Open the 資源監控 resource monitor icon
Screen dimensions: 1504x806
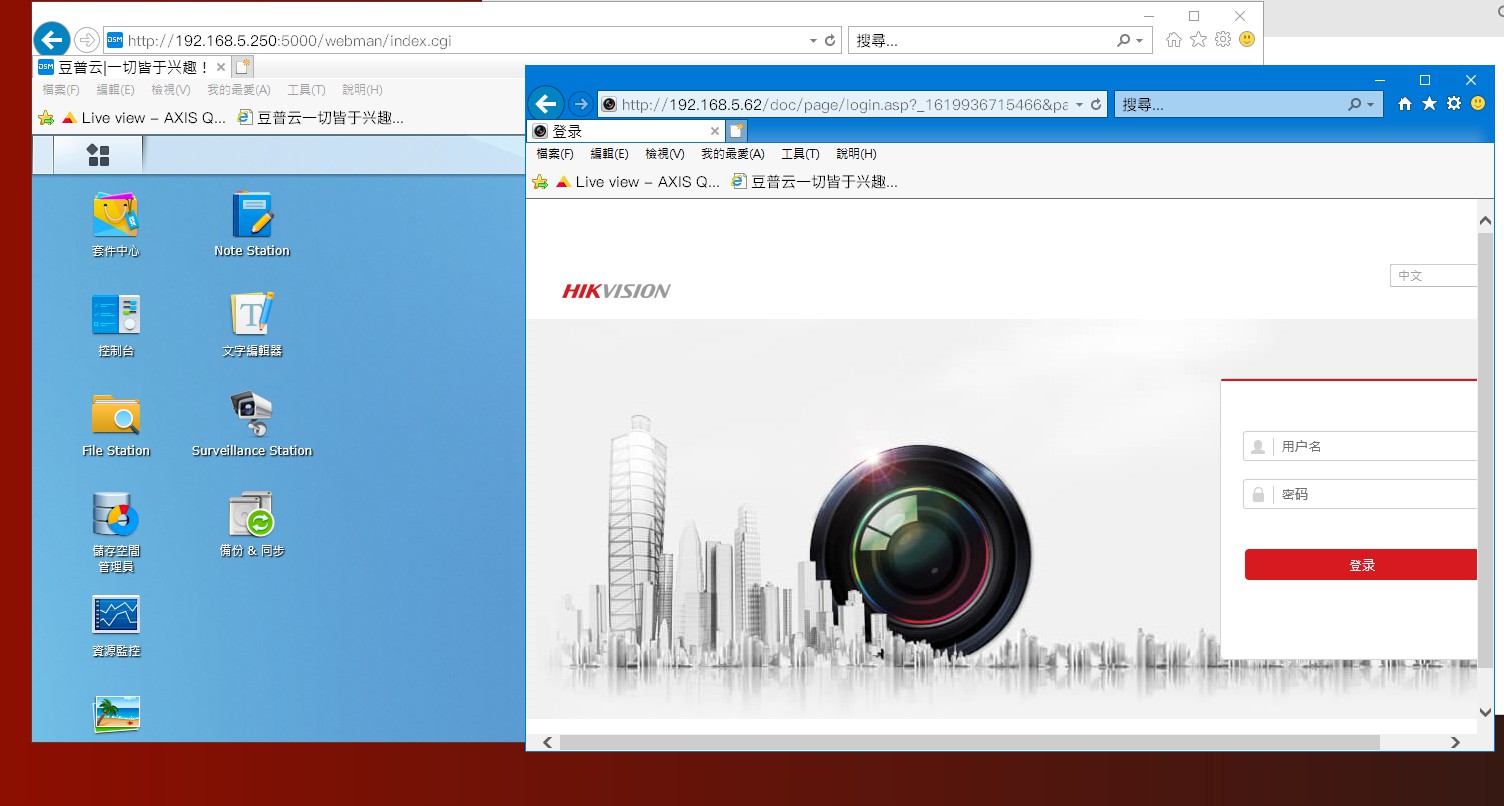[116, 616]
